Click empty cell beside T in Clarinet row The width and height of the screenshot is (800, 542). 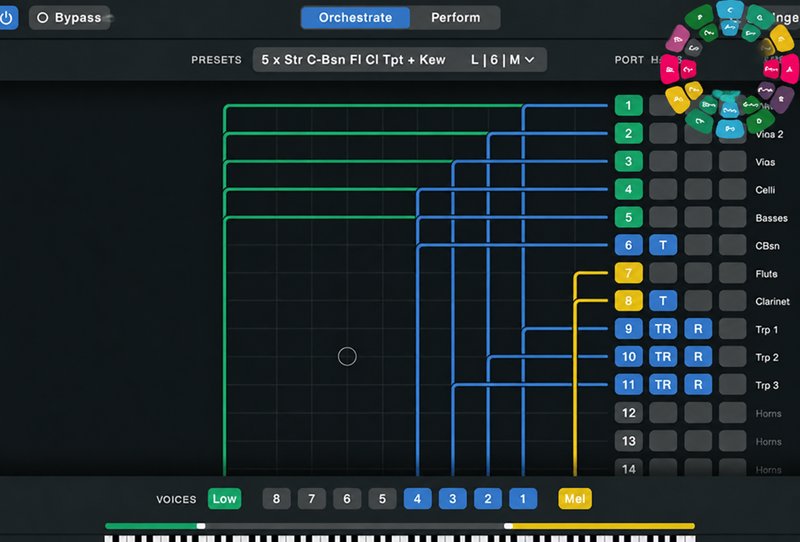click(x=698, y=301)
